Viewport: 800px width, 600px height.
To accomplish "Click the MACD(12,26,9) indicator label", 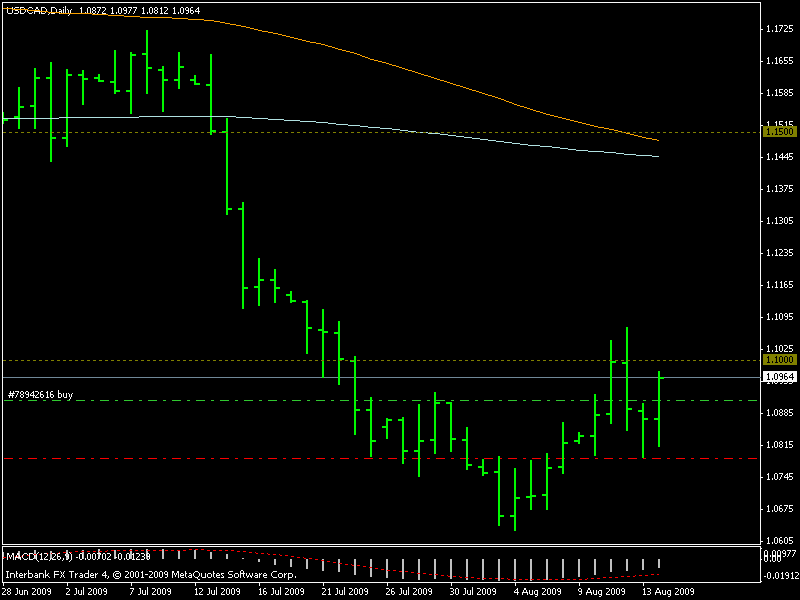I will (37, 556).
